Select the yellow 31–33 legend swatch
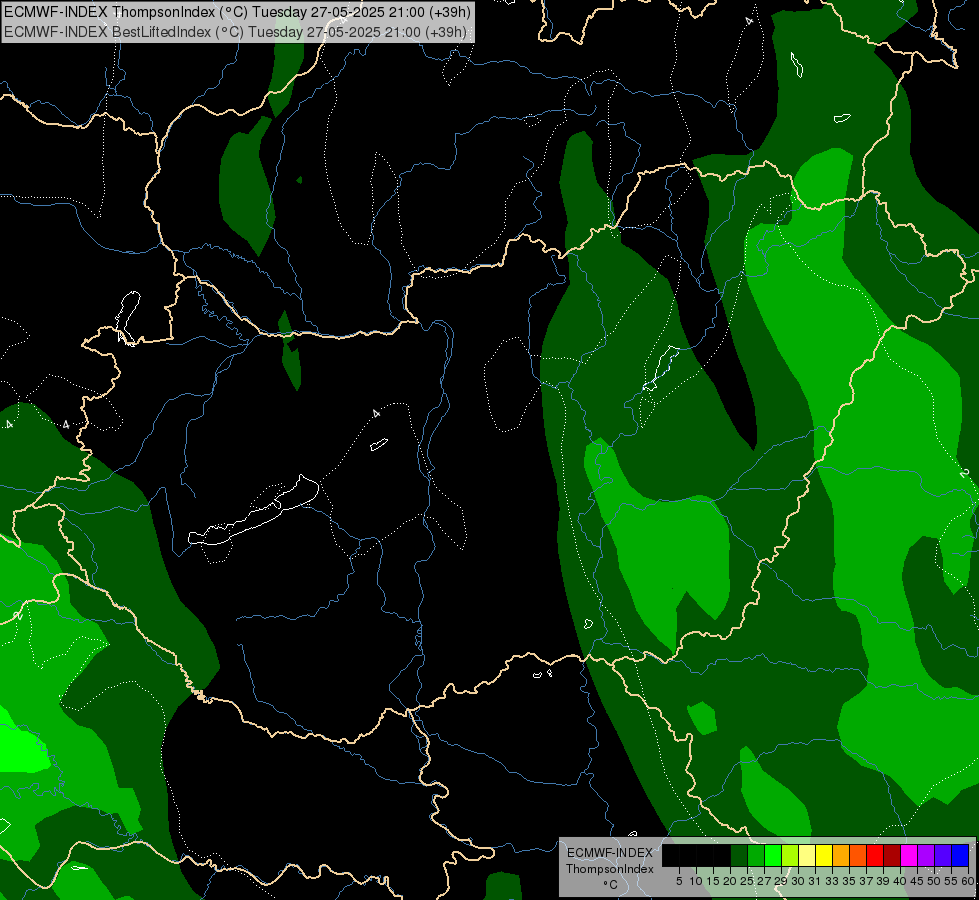979x900 pixels. [824, 855]
